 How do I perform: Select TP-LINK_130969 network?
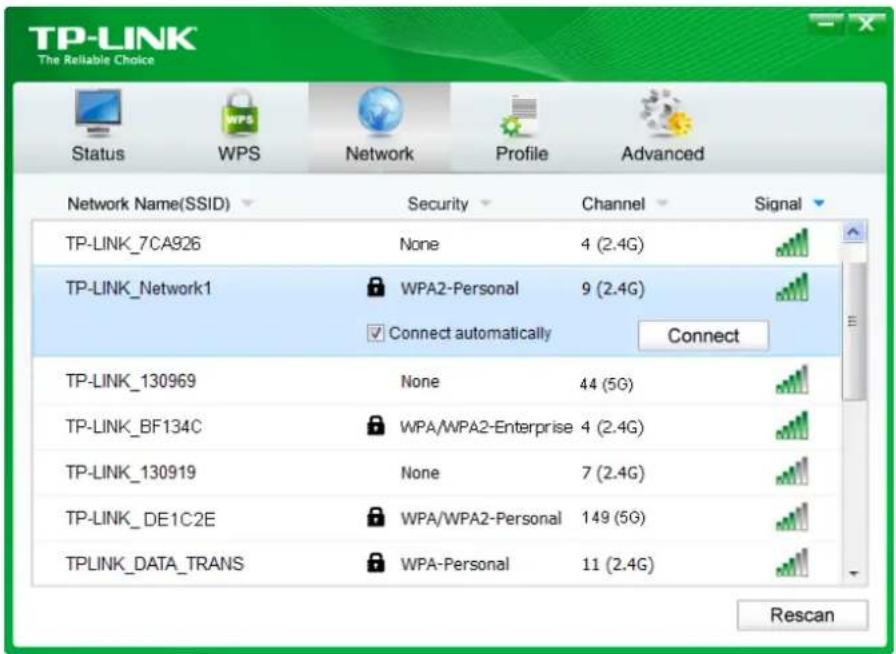(437, 381)
